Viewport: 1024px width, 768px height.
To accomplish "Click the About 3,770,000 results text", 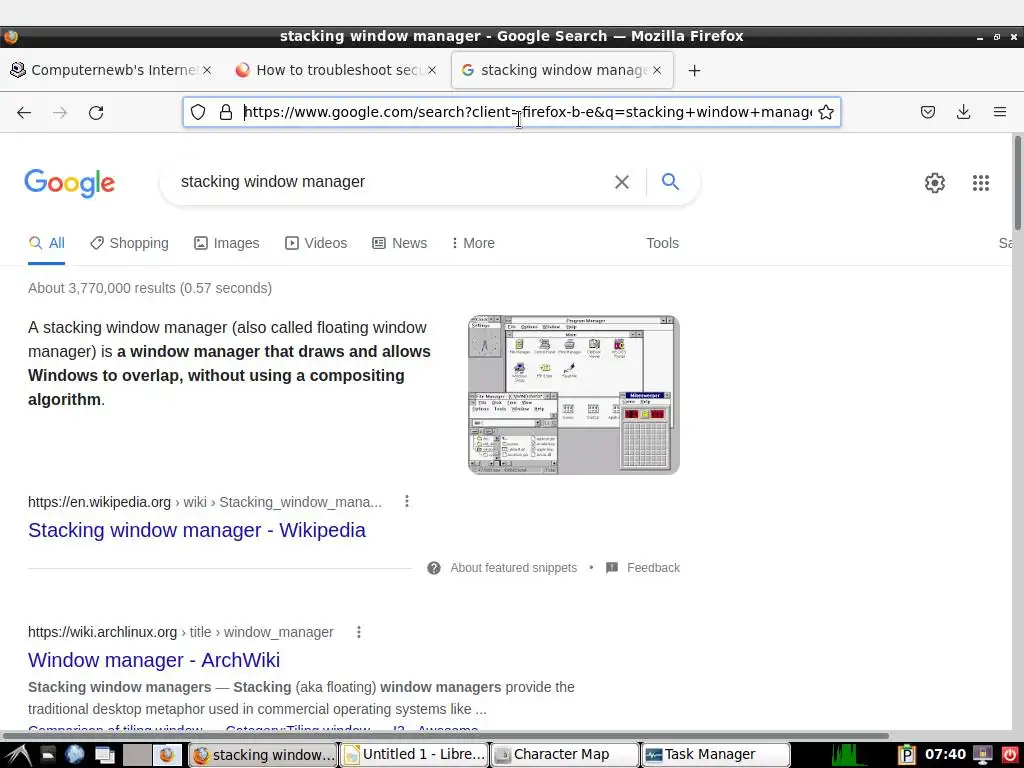I will coord(150,288).
